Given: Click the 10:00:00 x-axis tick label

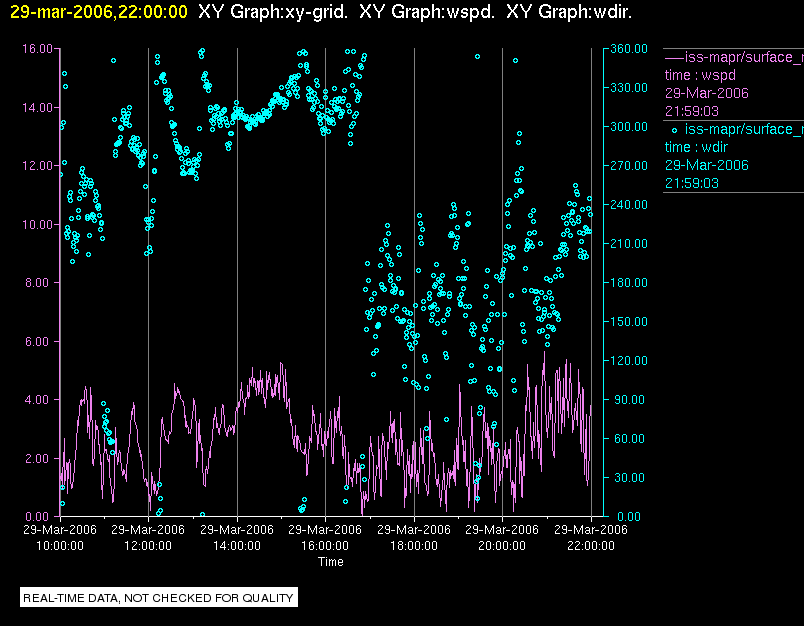Looking at the screenshot, I should tap(60, 546).
